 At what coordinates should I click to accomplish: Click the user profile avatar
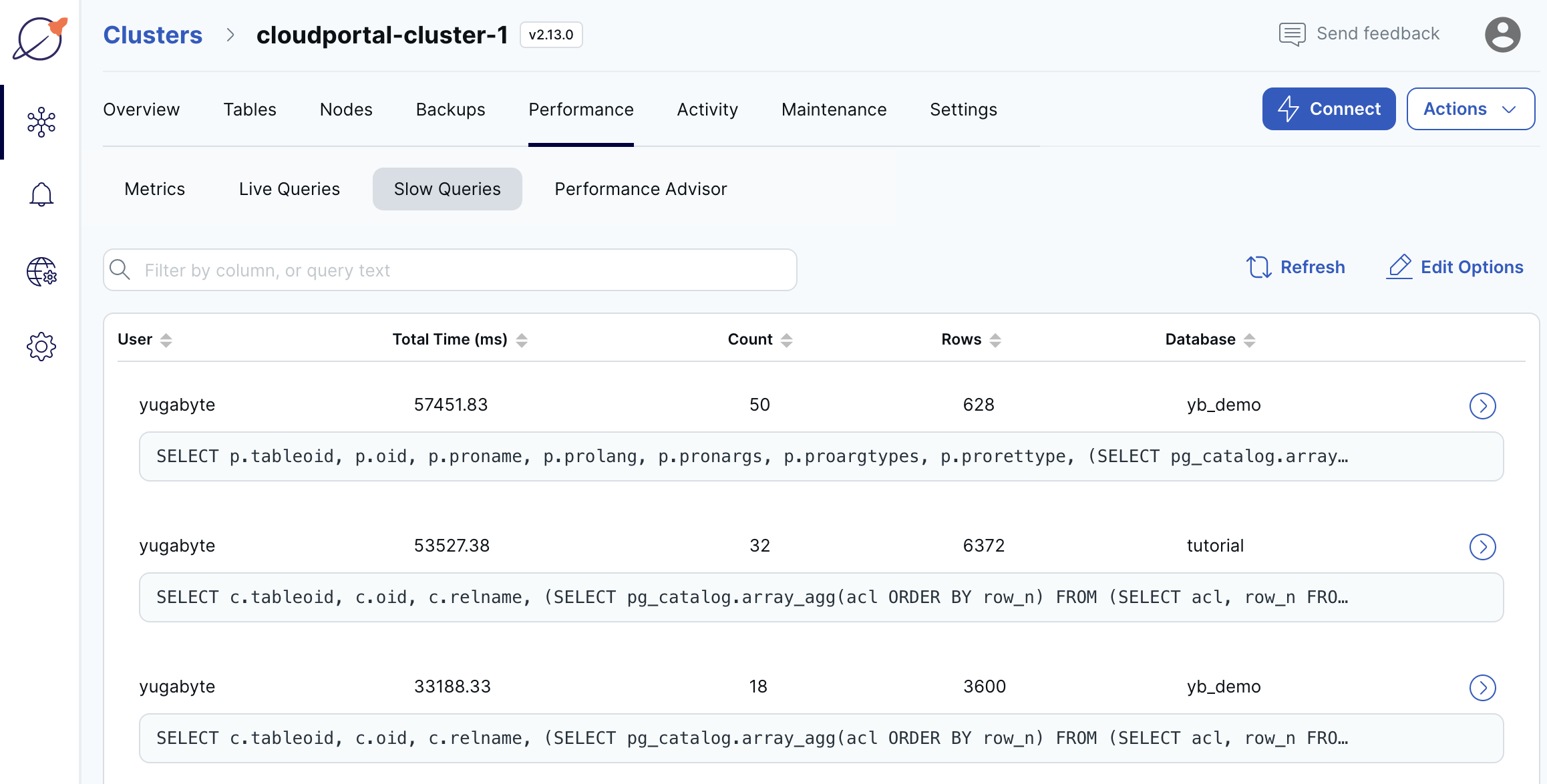1502,35
